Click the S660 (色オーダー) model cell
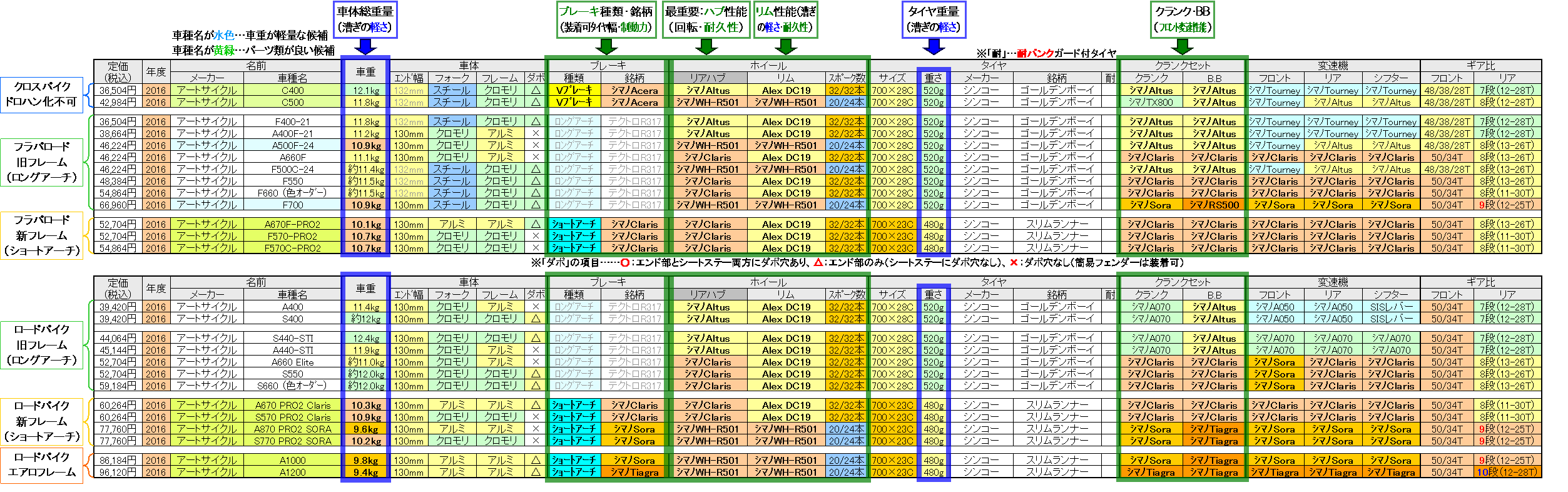Viewport: 1568px width, 492px height. coord(292,386)
